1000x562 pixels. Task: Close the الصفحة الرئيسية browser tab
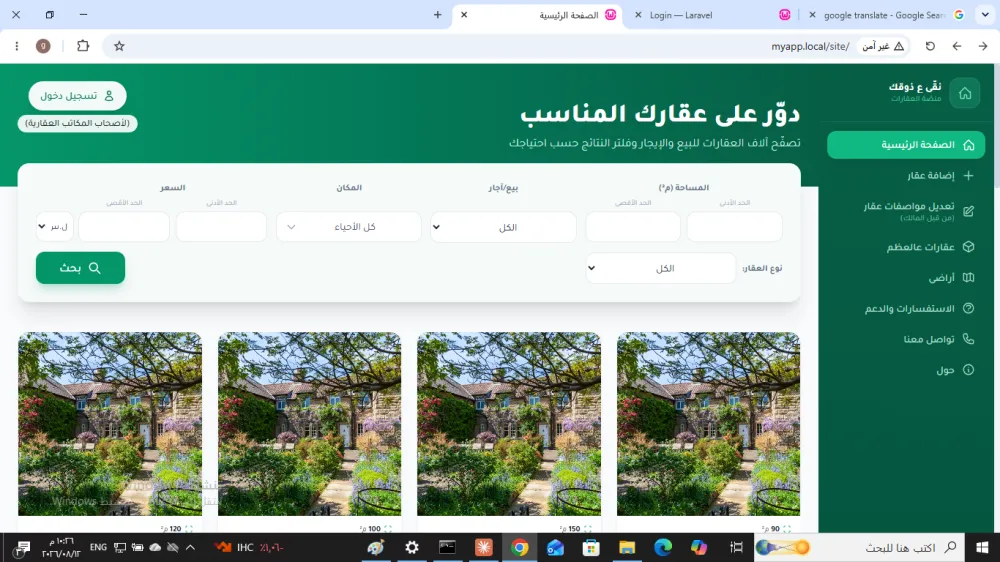coord(464,15)
